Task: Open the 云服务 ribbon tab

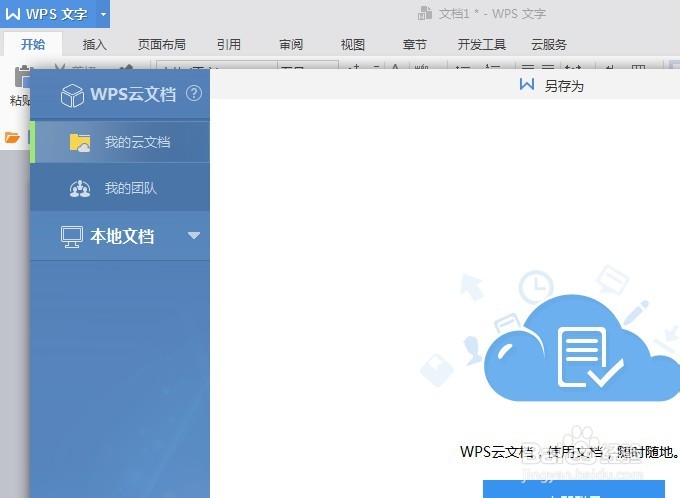Action: tap(549, 44)
